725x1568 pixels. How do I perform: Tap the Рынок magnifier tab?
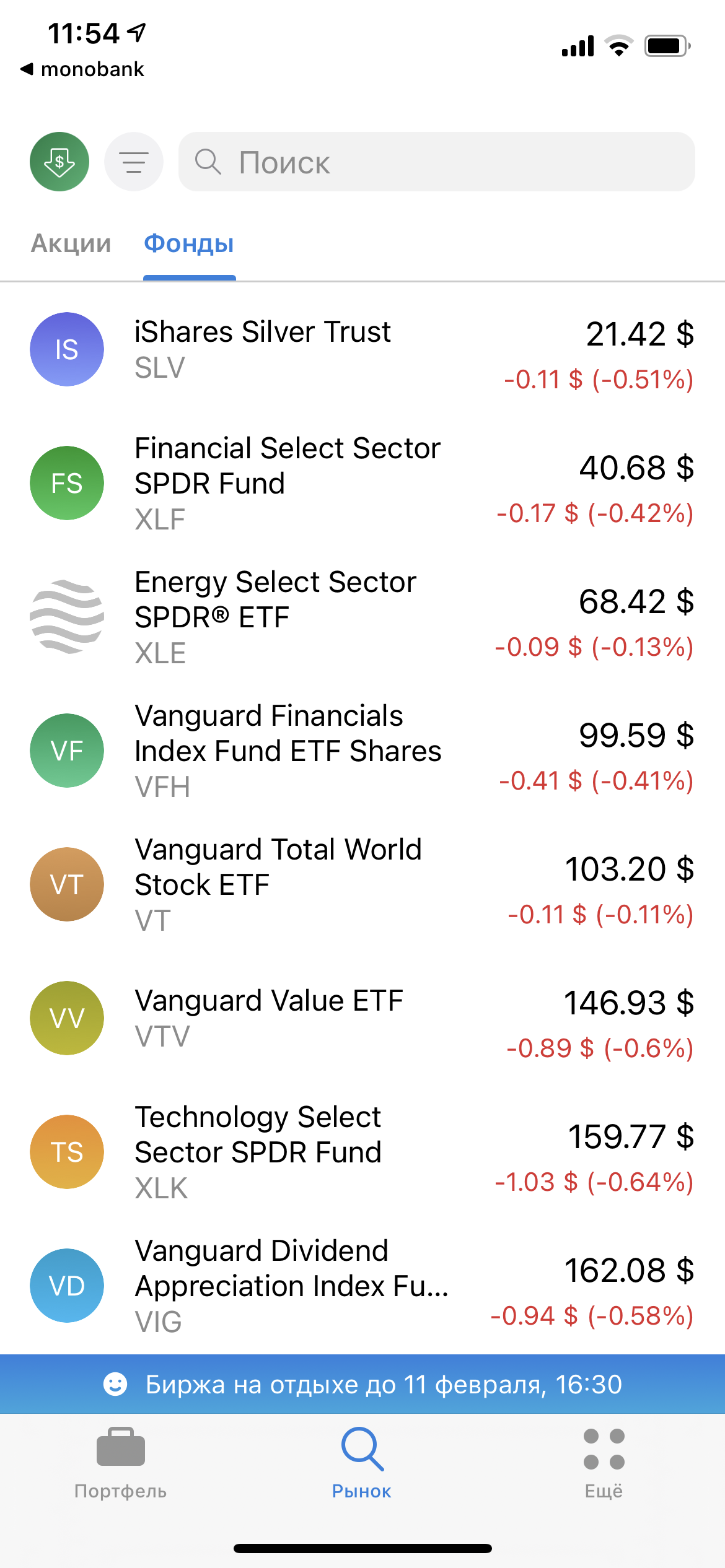point(362,1463)
